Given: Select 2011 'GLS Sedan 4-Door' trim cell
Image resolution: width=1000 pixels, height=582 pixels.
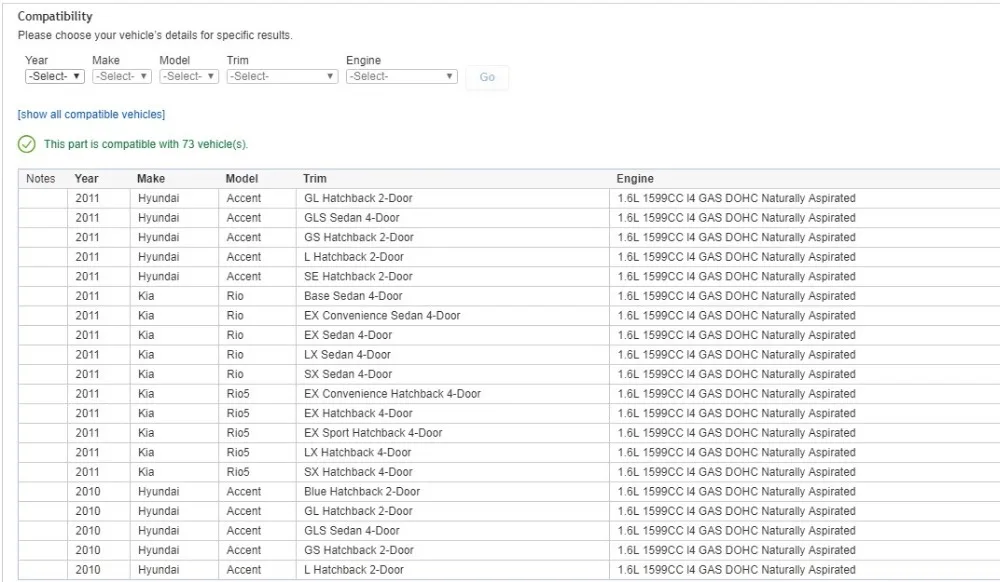Looking at the screenshot, I should (x=453, y=218).
